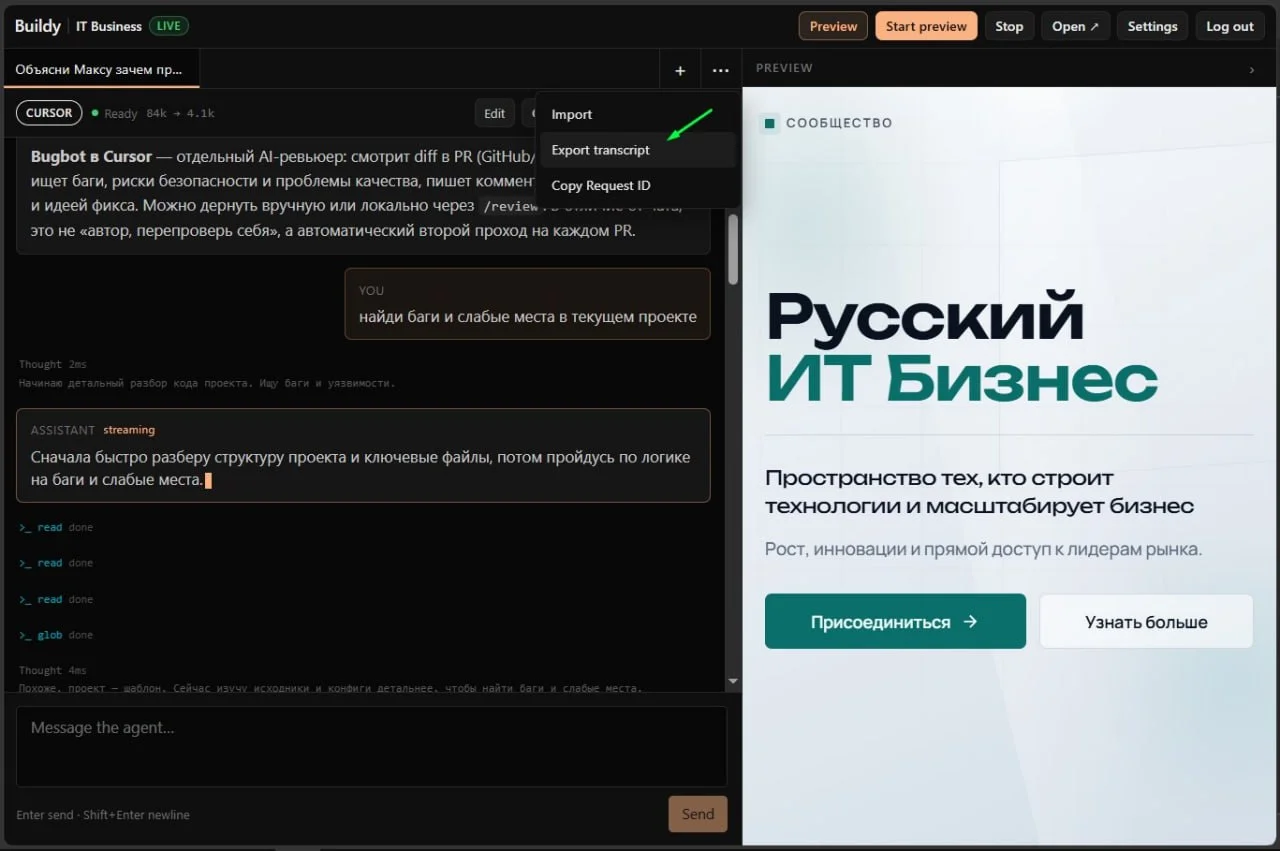
Task: Click the chat vertical scrollbar thumb
Action: tap(733, 248)
